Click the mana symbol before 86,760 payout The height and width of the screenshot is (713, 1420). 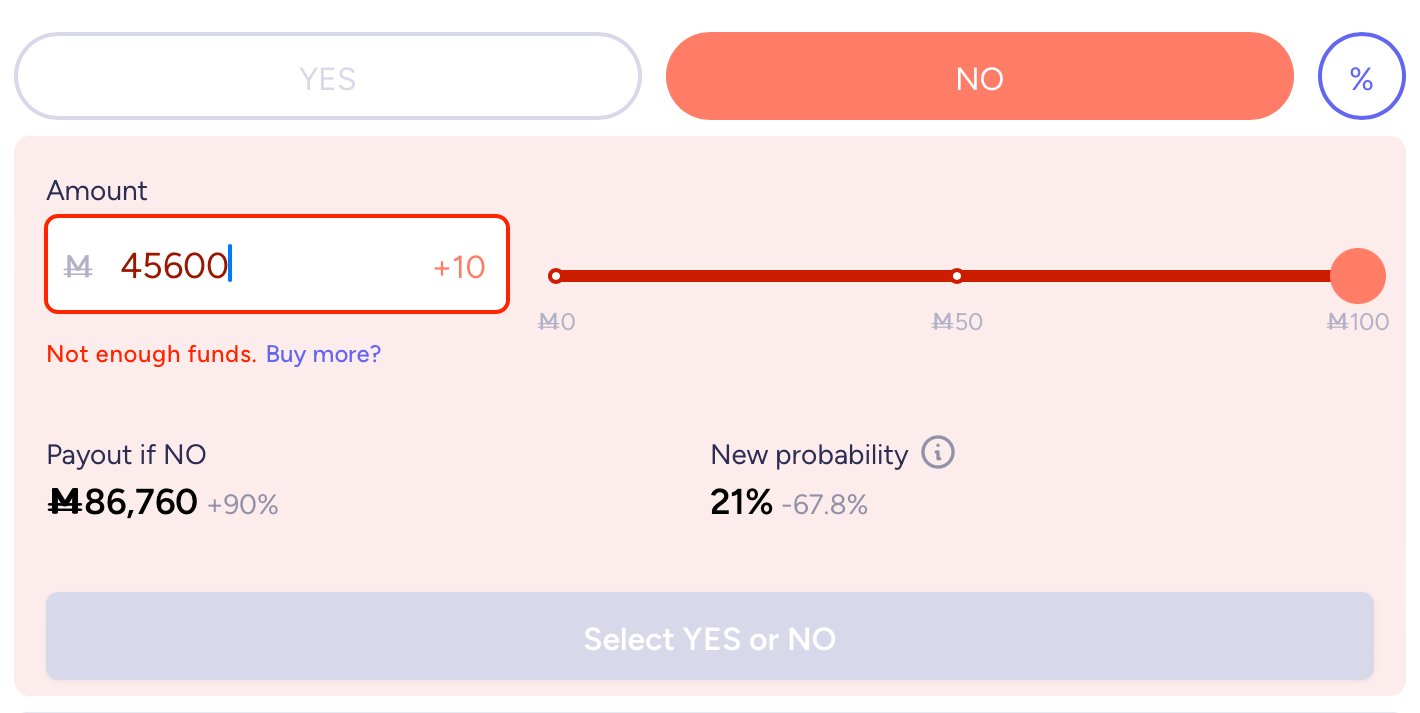coord(66,502)
